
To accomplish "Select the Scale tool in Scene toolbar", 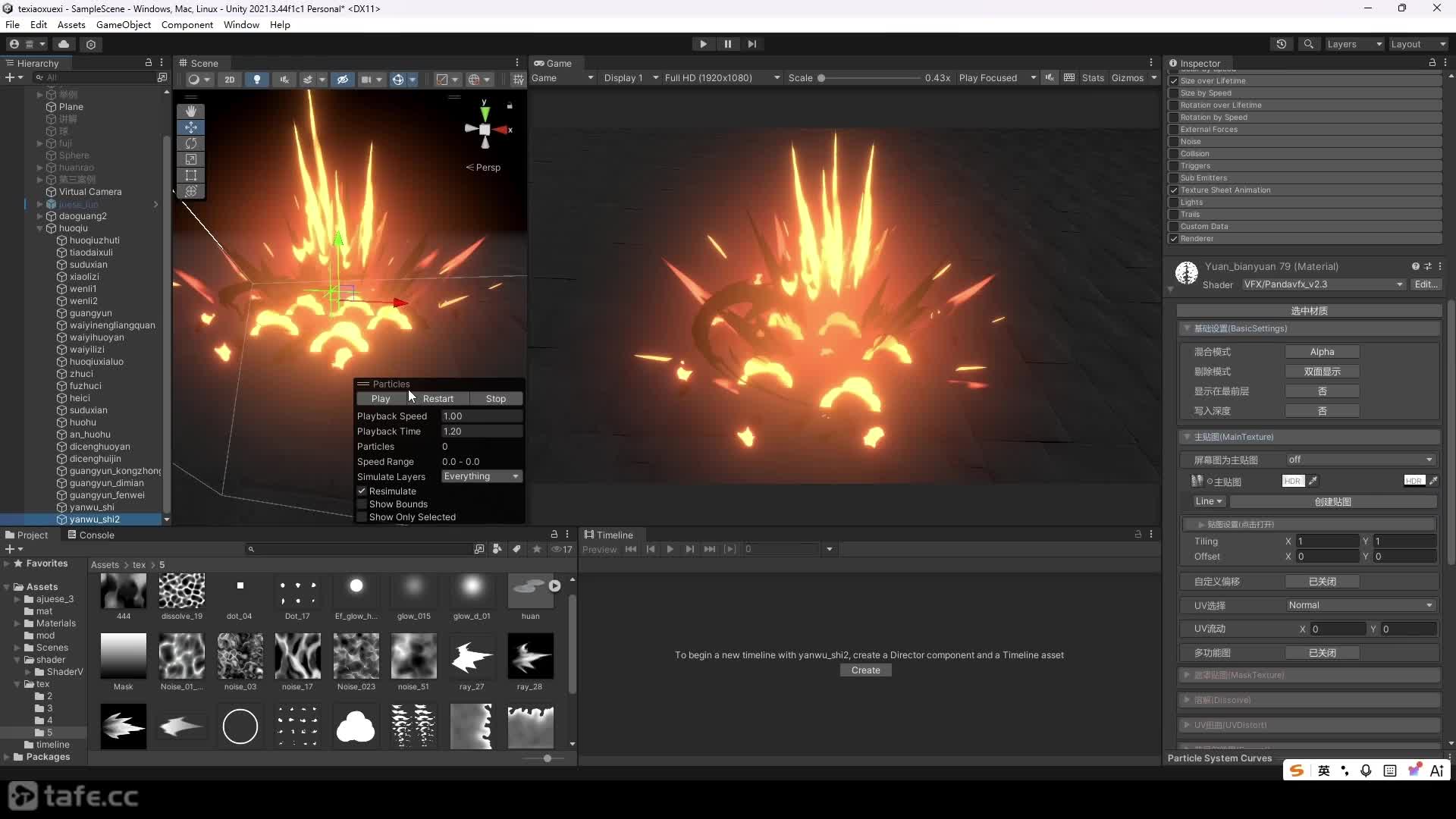I will click(191, 159).
